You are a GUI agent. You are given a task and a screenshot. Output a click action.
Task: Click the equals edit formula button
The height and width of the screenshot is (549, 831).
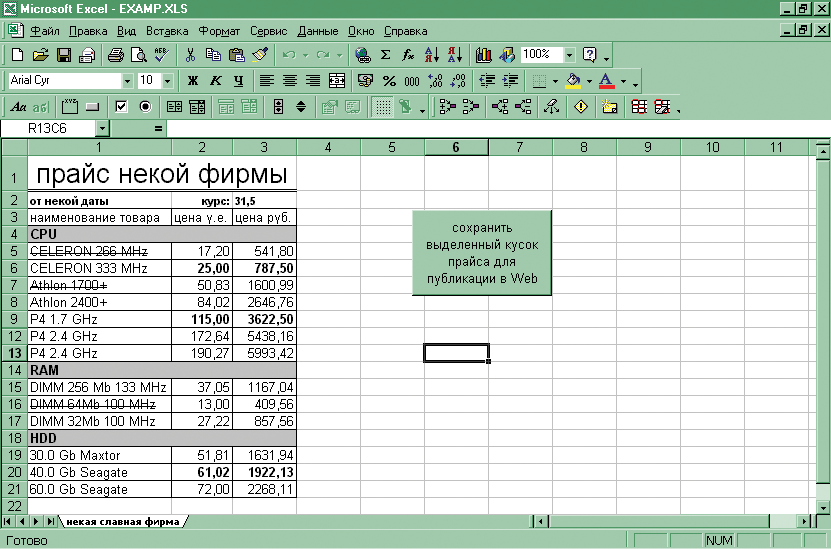point(158,129)
